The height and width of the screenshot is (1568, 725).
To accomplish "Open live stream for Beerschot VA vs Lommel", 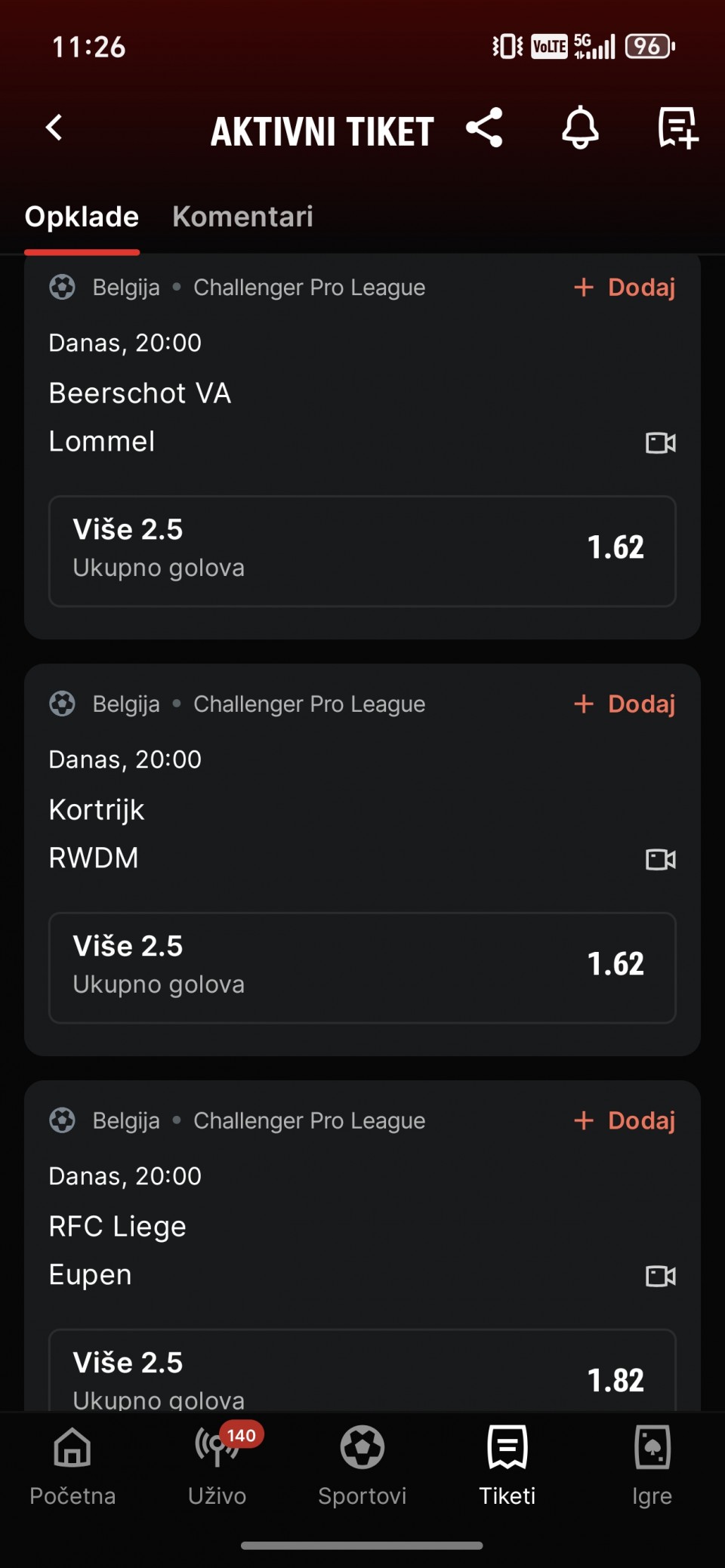I will [x=660, y=443].
